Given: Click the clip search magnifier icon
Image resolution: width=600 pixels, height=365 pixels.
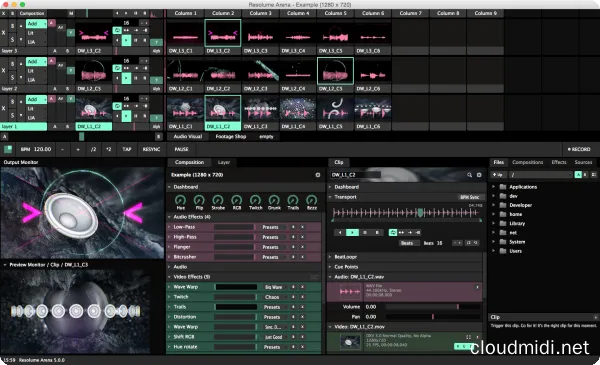Looking at the screenshot, I should pyautogui.click(x=470, y=175).
